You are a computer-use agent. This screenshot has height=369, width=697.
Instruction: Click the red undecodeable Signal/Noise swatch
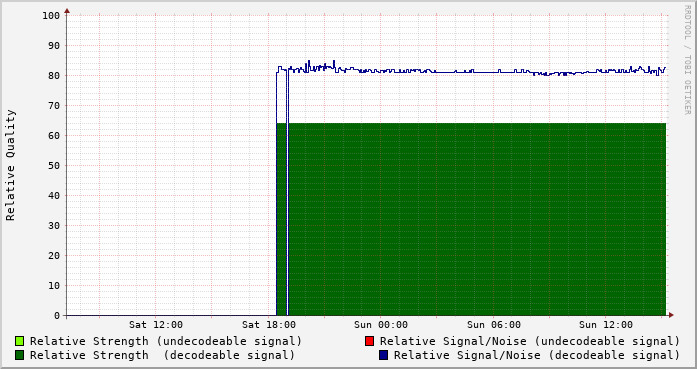369,341
